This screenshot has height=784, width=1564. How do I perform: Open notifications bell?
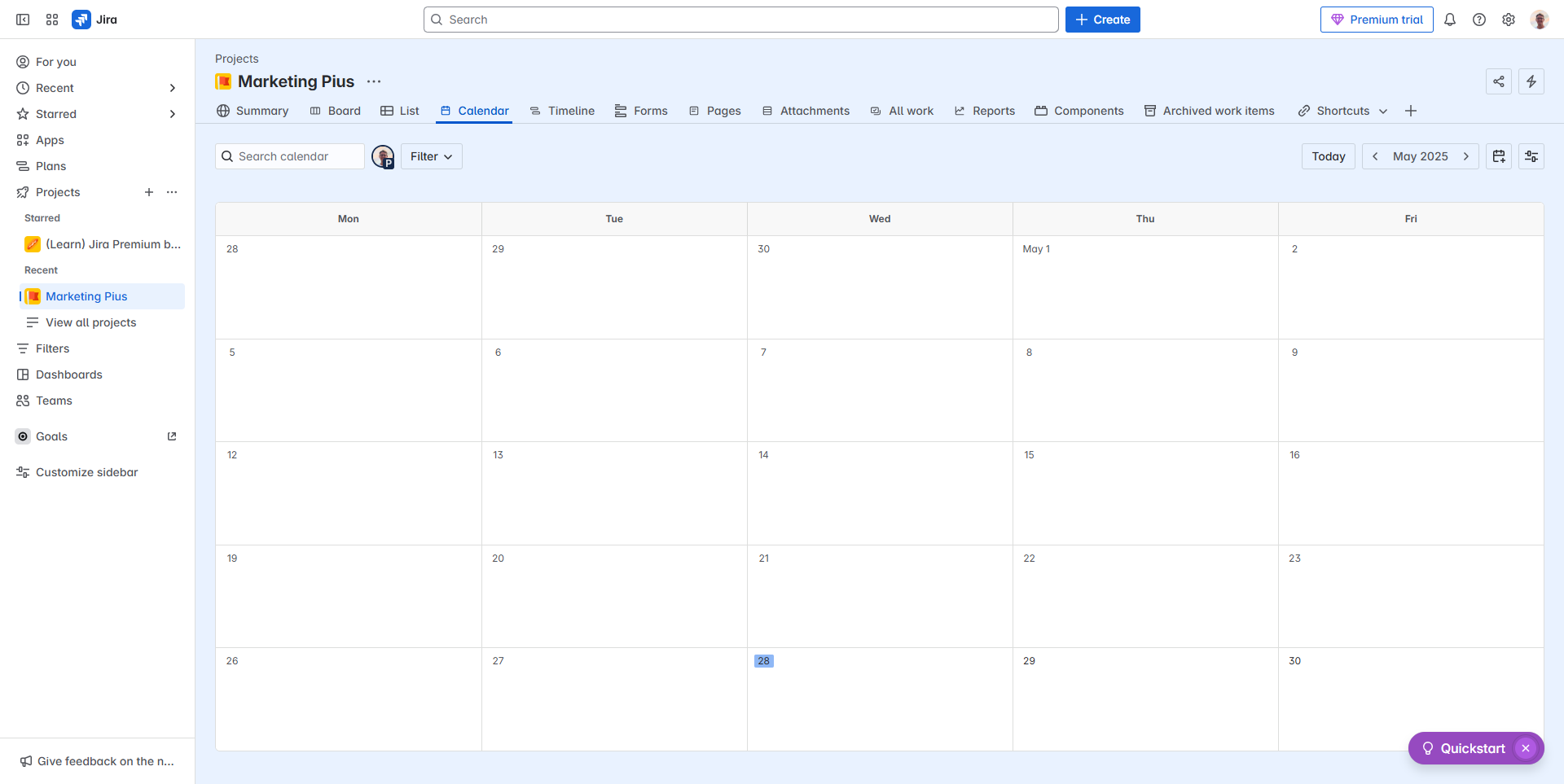pyautogui.click(x=1450, y=20)
